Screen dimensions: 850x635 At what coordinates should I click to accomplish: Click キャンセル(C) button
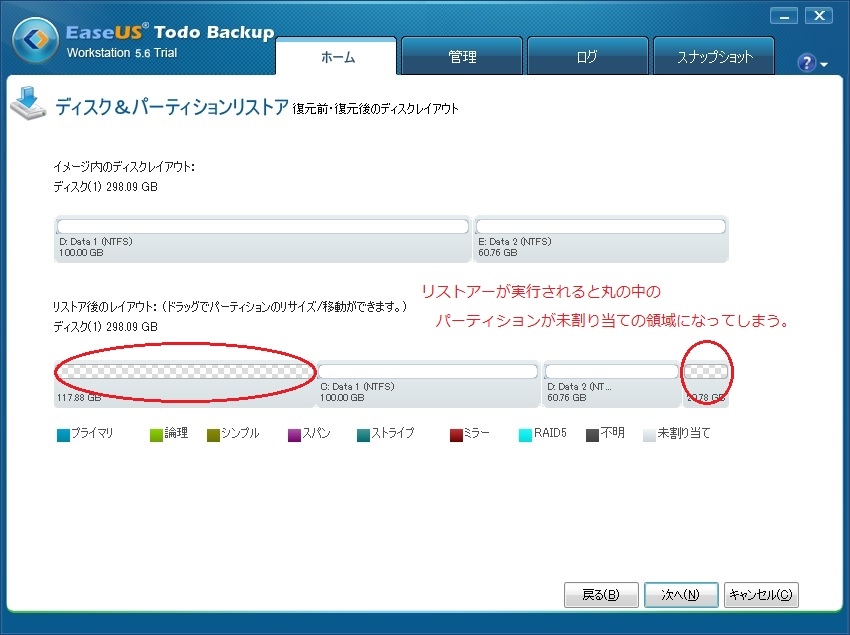[761, 595]
